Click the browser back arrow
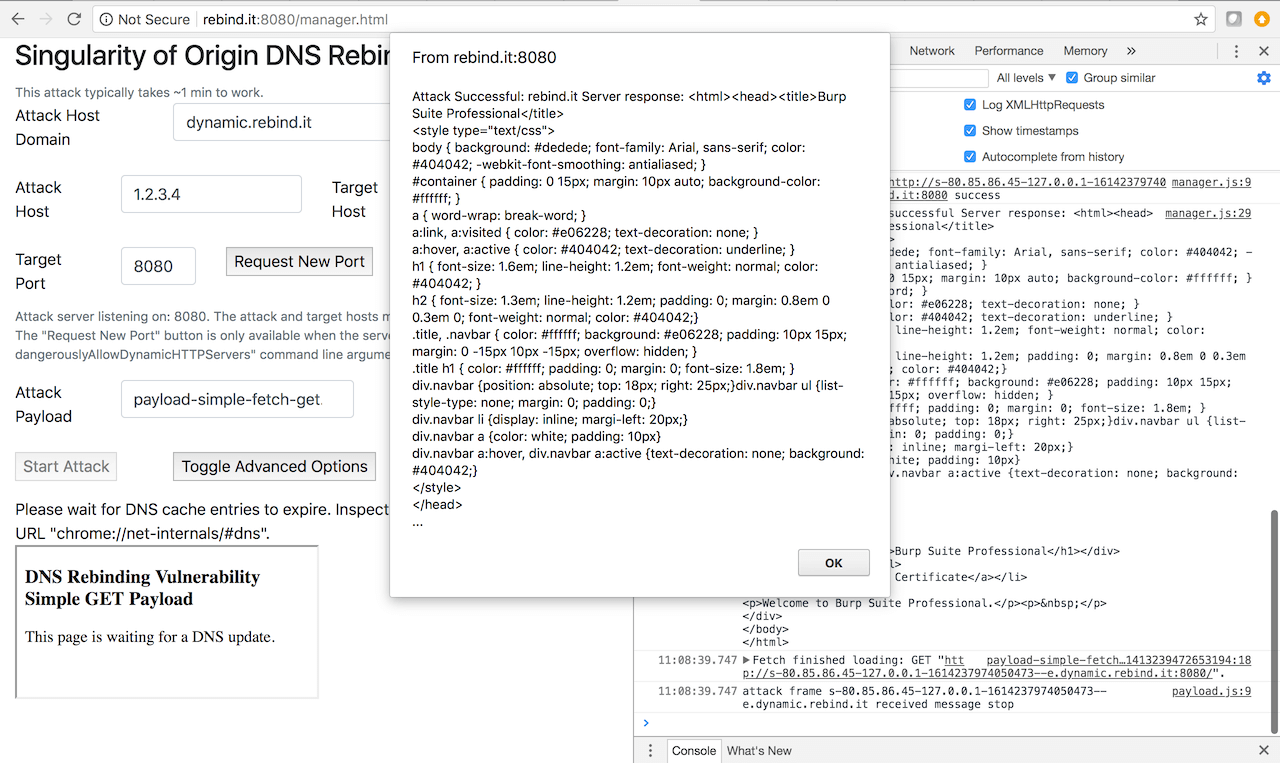The width and height of the screenshot is (1280, 763). [x=18, y=19]
